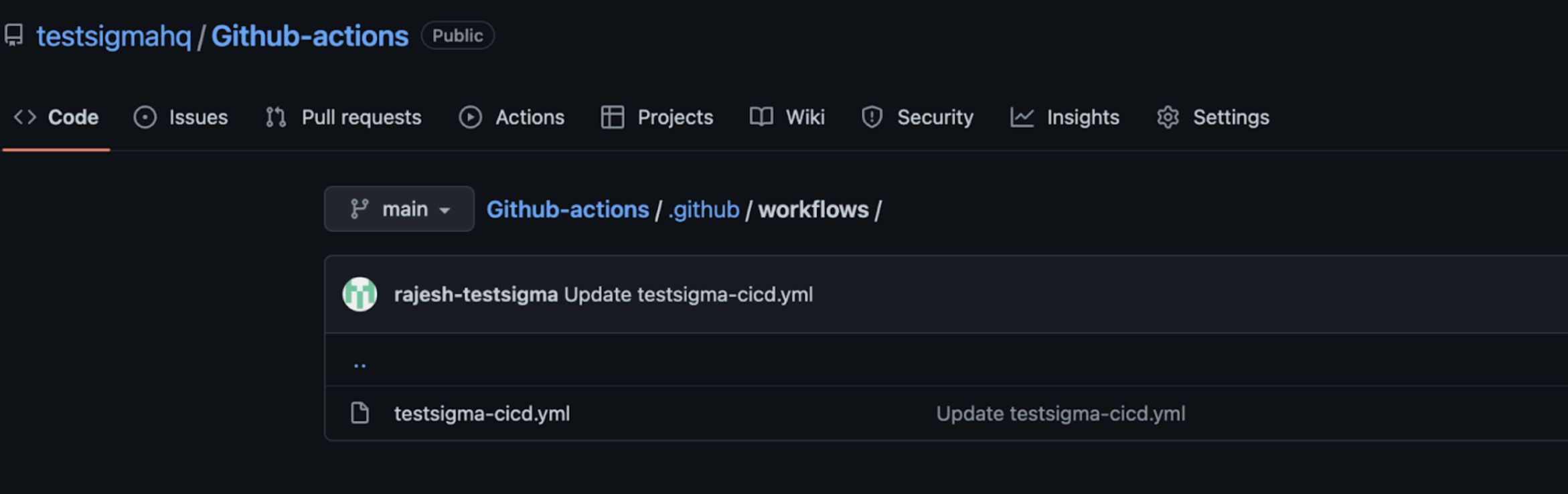Open the testsigma-cicd.yml file
The height and width of the screenshot is (494, 1568).
[482, 414]
